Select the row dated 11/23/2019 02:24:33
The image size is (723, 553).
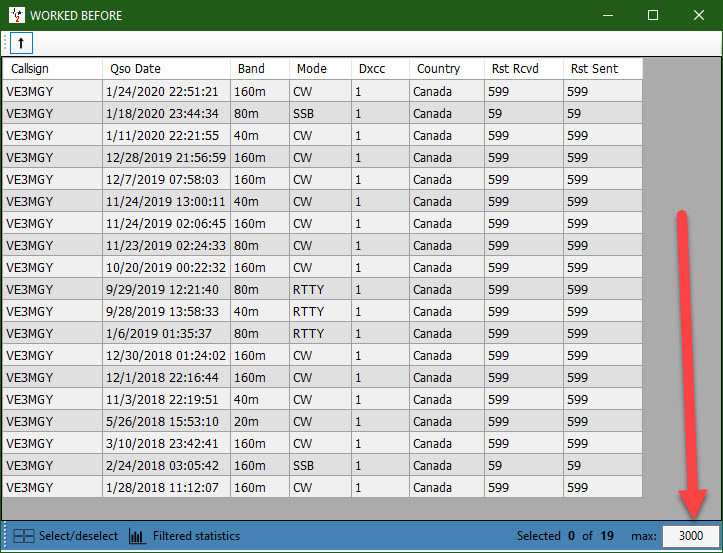point(322,245)
